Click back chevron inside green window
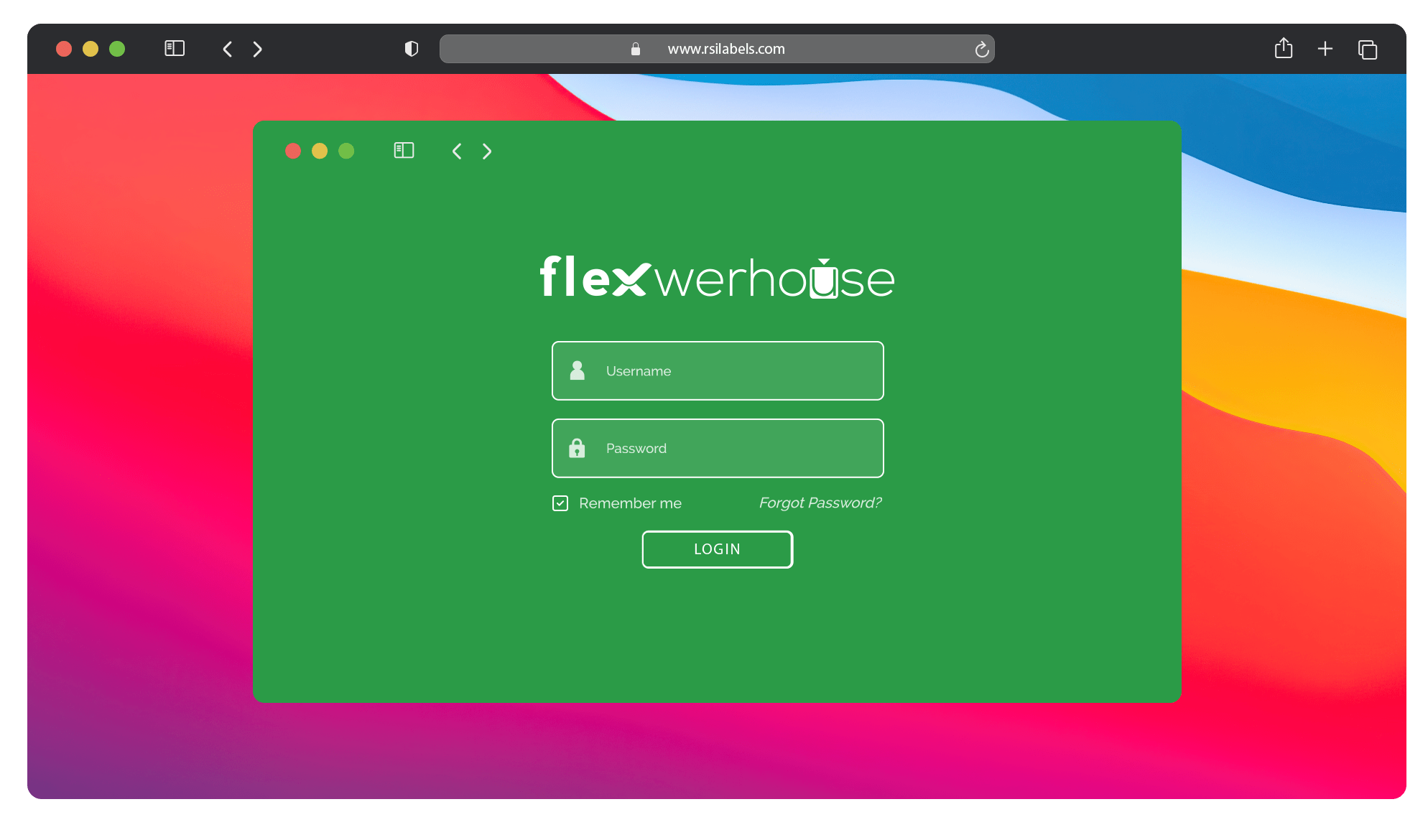 tap(457, 151)
